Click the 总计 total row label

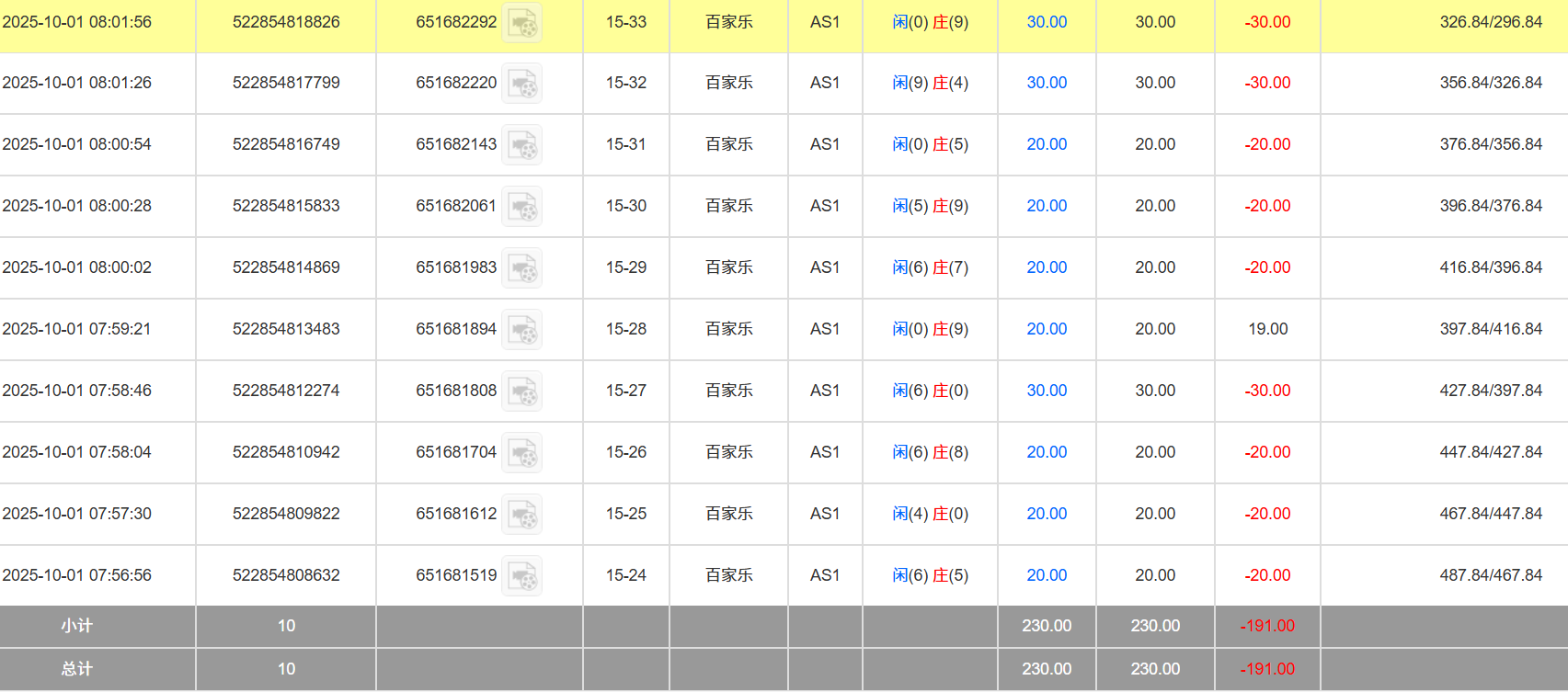coord(77,669)
